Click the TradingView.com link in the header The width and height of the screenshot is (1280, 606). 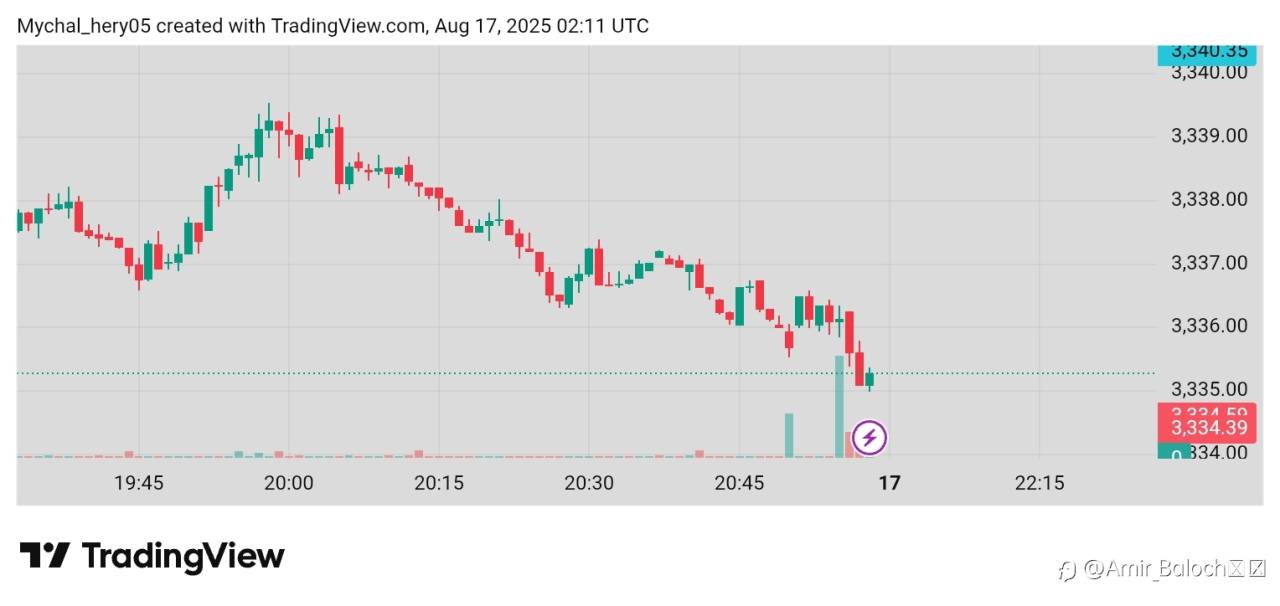coord(347,26)
